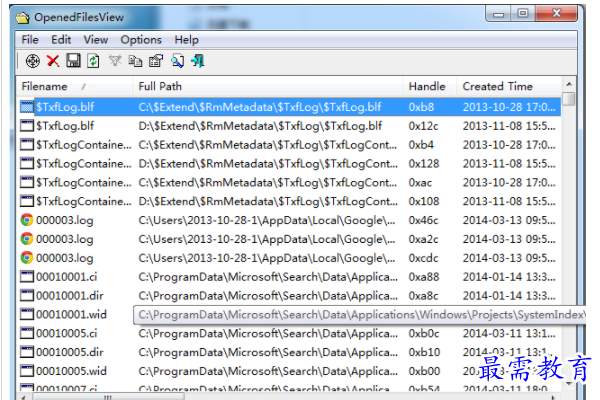Viewport: 600px width, 400px height.
Task: Click handle value 0xb8
Action: click(x=421, y=107)
